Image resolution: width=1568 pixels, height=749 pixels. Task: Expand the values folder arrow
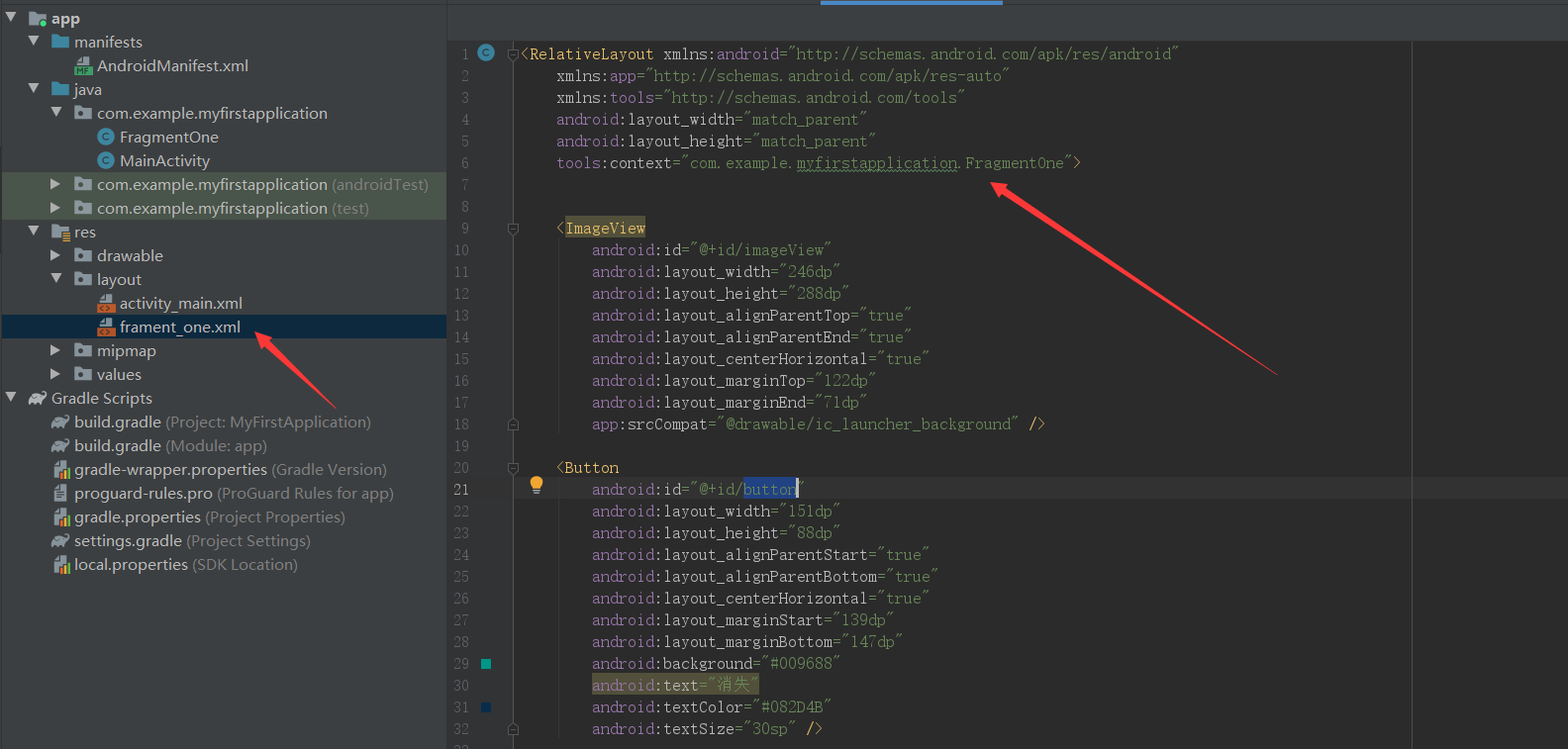[x=55, y=373]
